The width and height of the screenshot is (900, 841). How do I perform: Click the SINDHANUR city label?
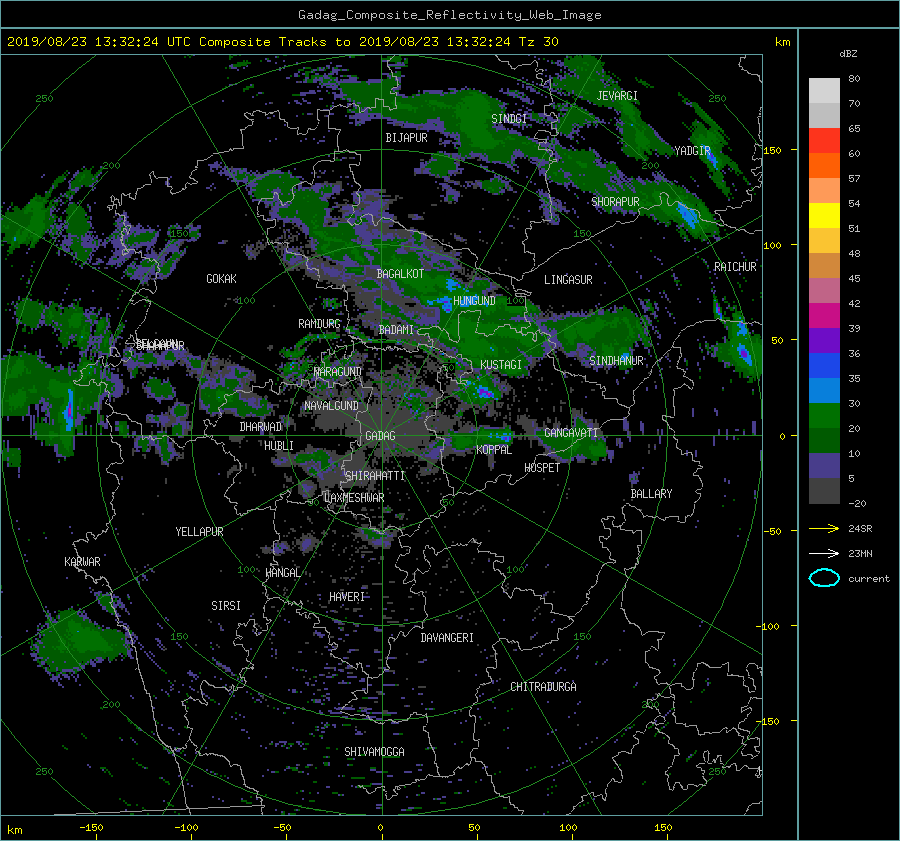[616, 361]
